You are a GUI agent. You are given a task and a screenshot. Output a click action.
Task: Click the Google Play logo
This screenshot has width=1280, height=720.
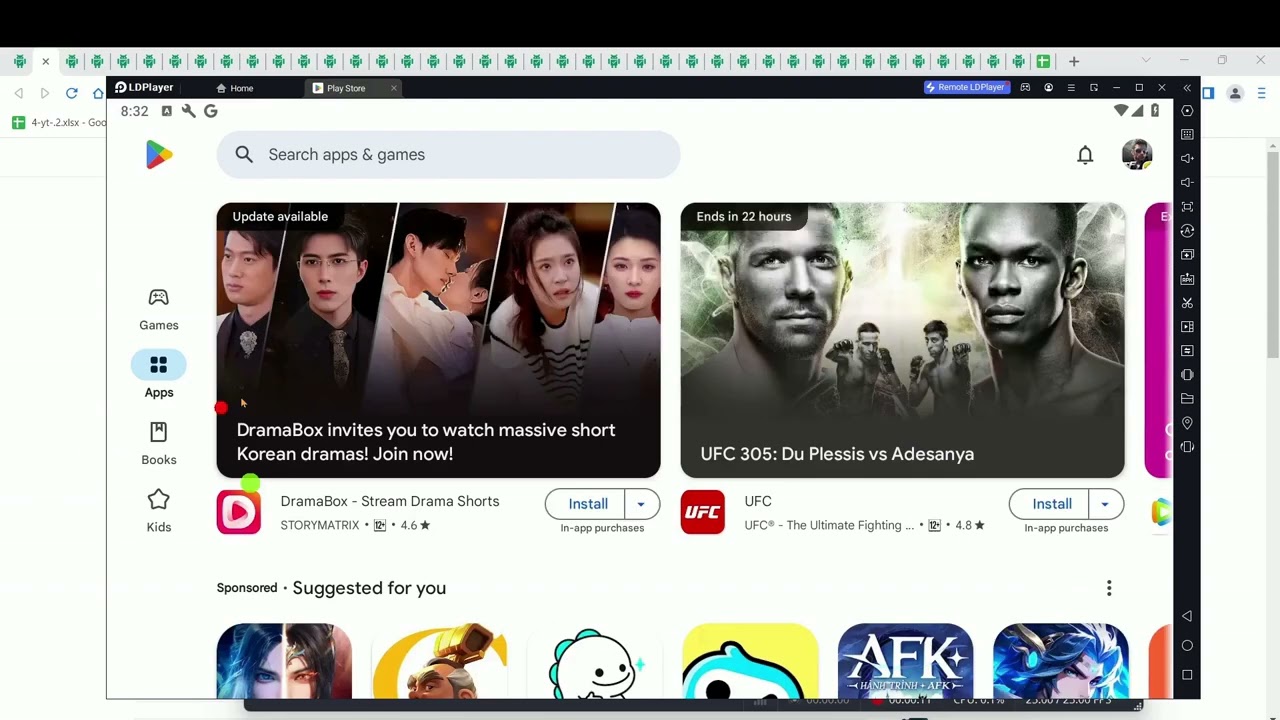pyautogui.click(x=159, y=155)
